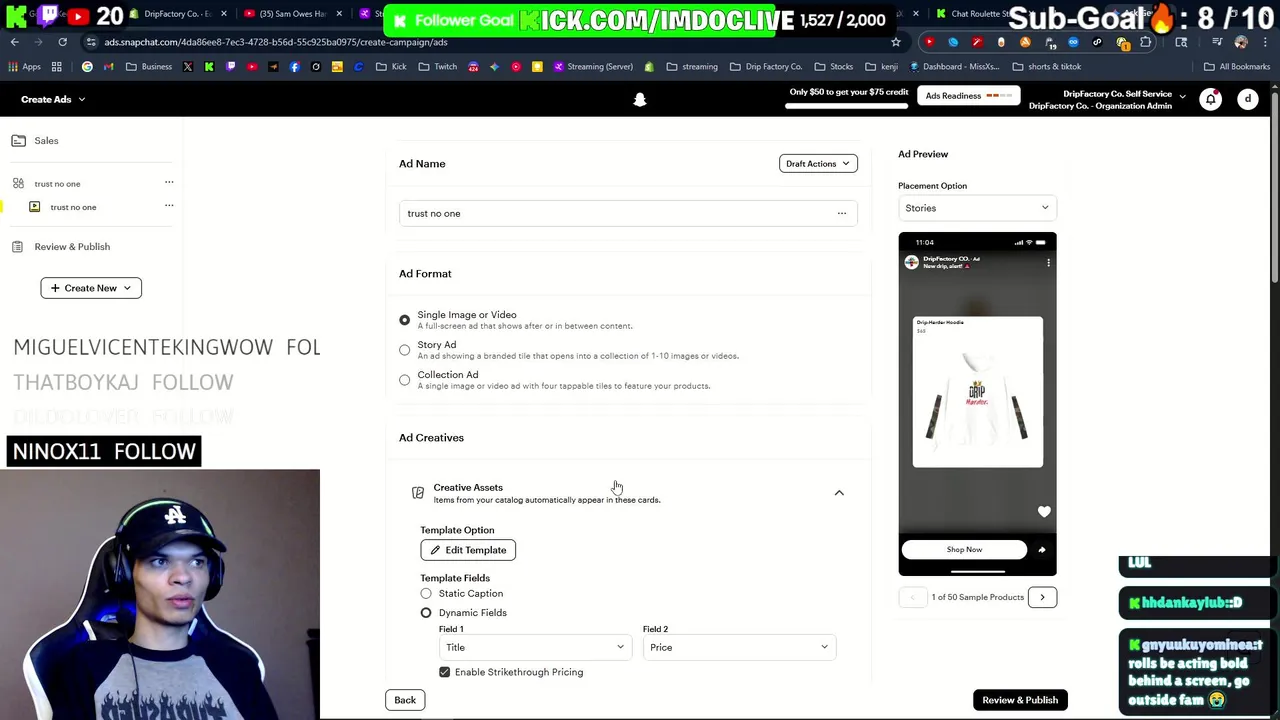The image size is (1280, 720).
Task: Open the Facebook bookmark icon
Action: point(294,67)
